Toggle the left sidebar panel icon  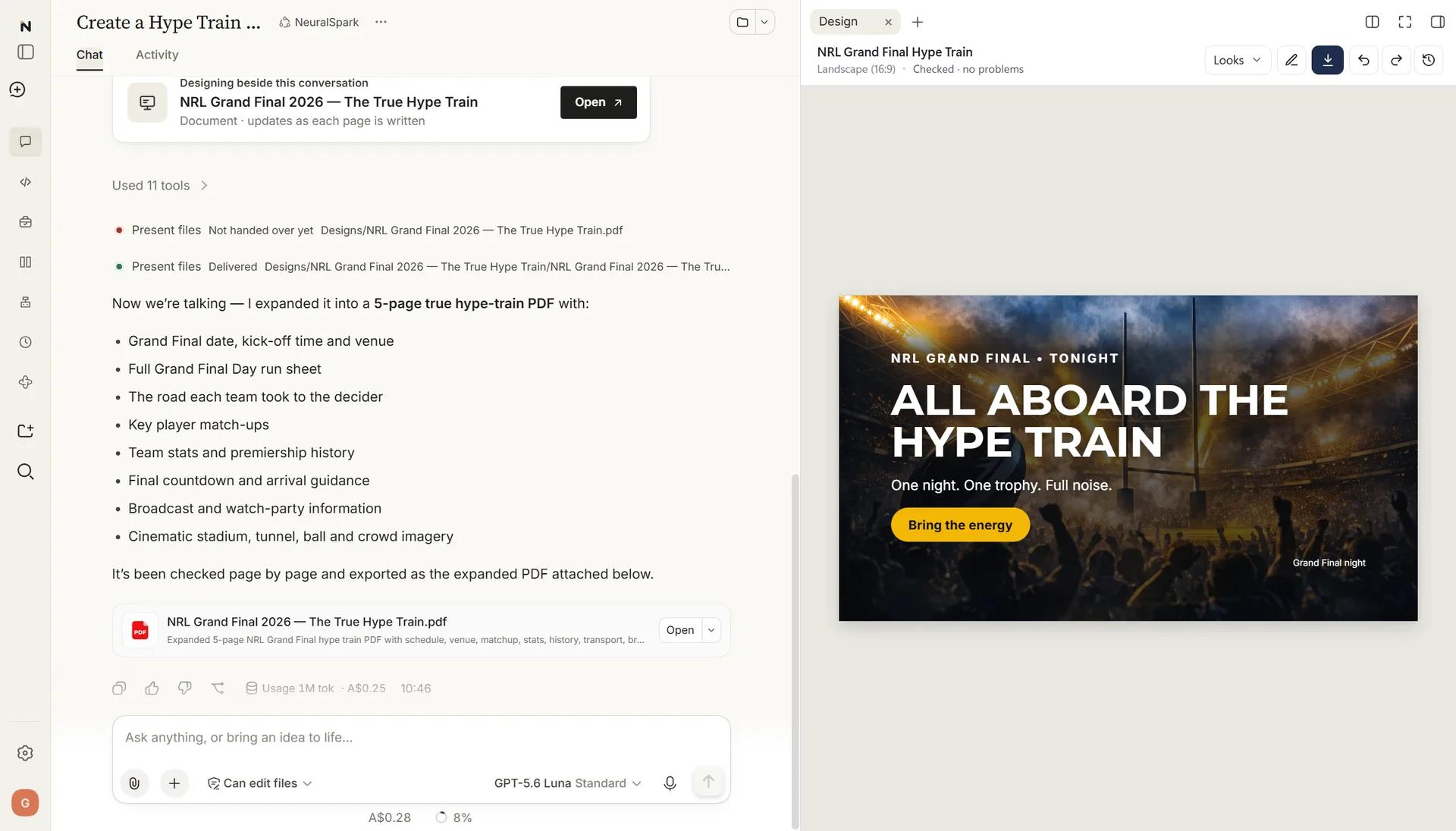[25, 52]
